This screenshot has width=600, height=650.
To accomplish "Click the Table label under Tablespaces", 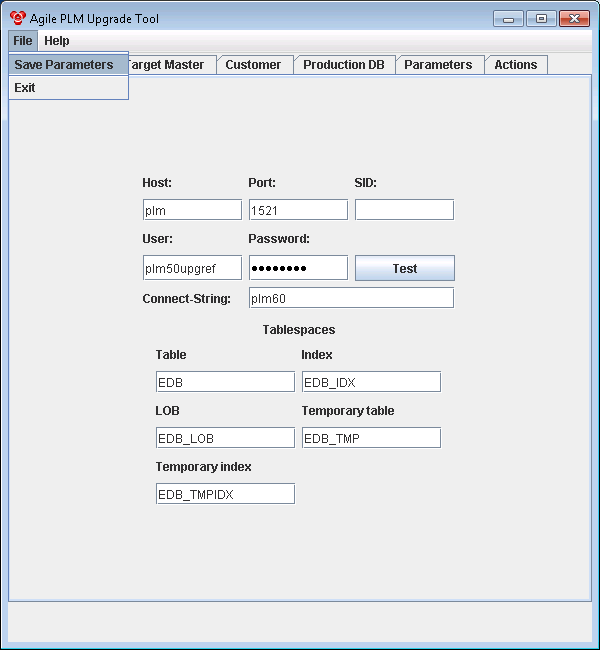I will point(171,355).
